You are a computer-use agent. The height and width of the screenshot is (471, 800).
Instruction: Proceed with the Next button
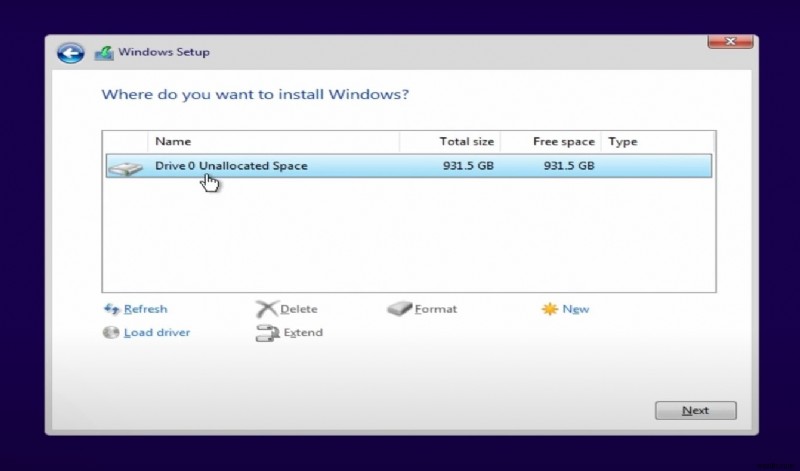click(x=695, y=411)
